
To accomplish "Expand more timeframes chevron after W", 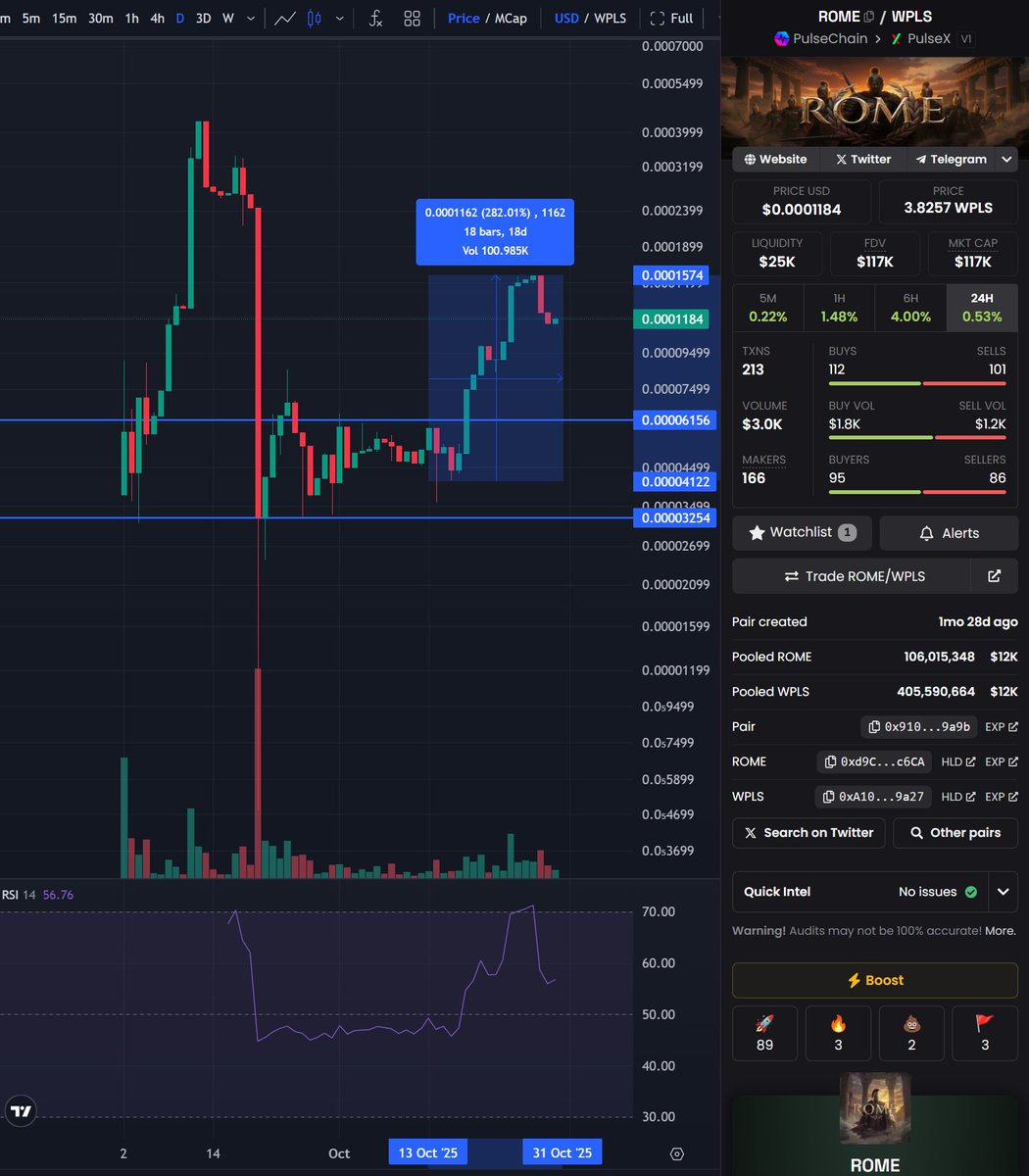I will click(x=252, y=18).
